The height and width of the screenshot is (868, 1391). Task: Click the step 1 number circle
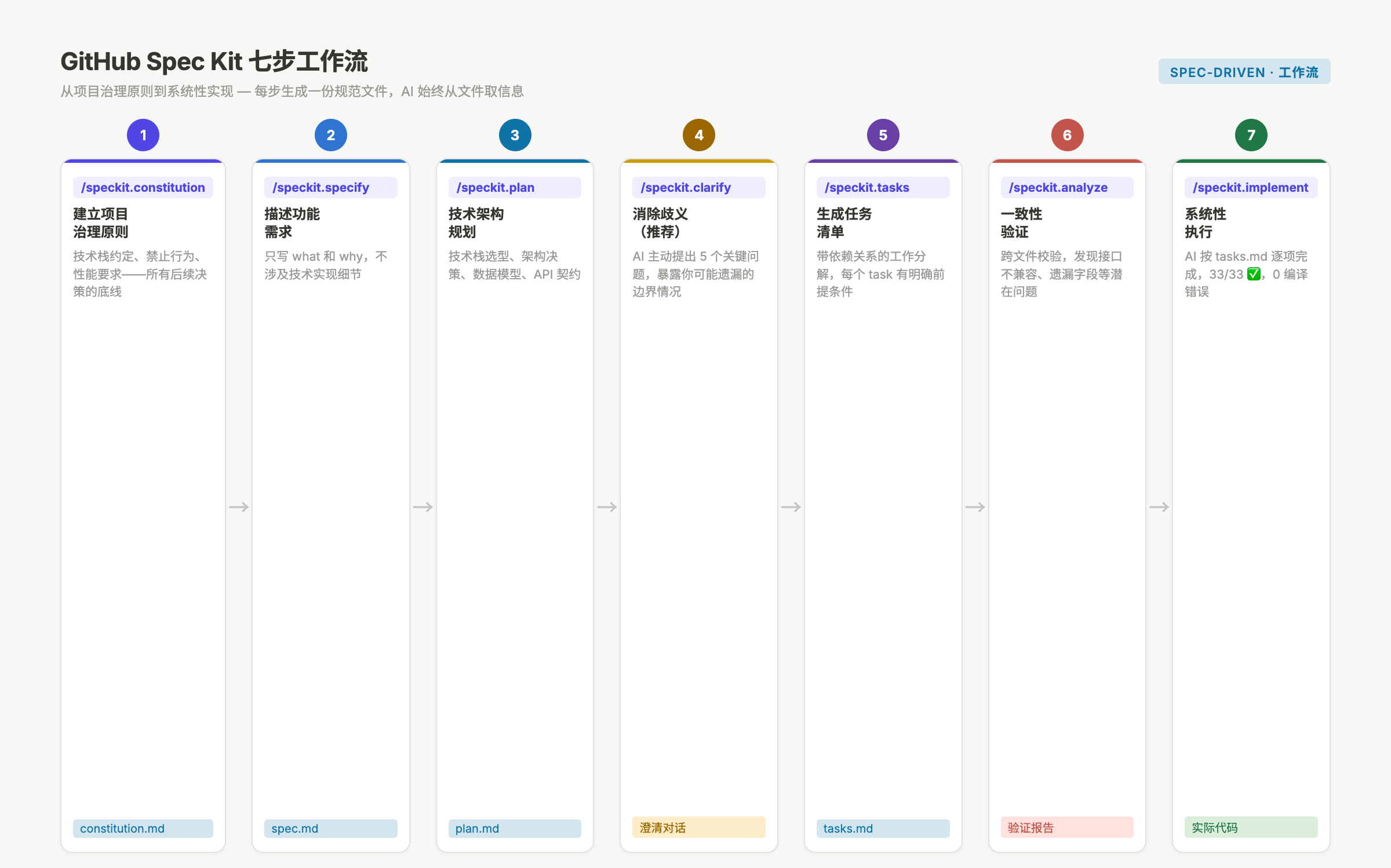point(143,135)
